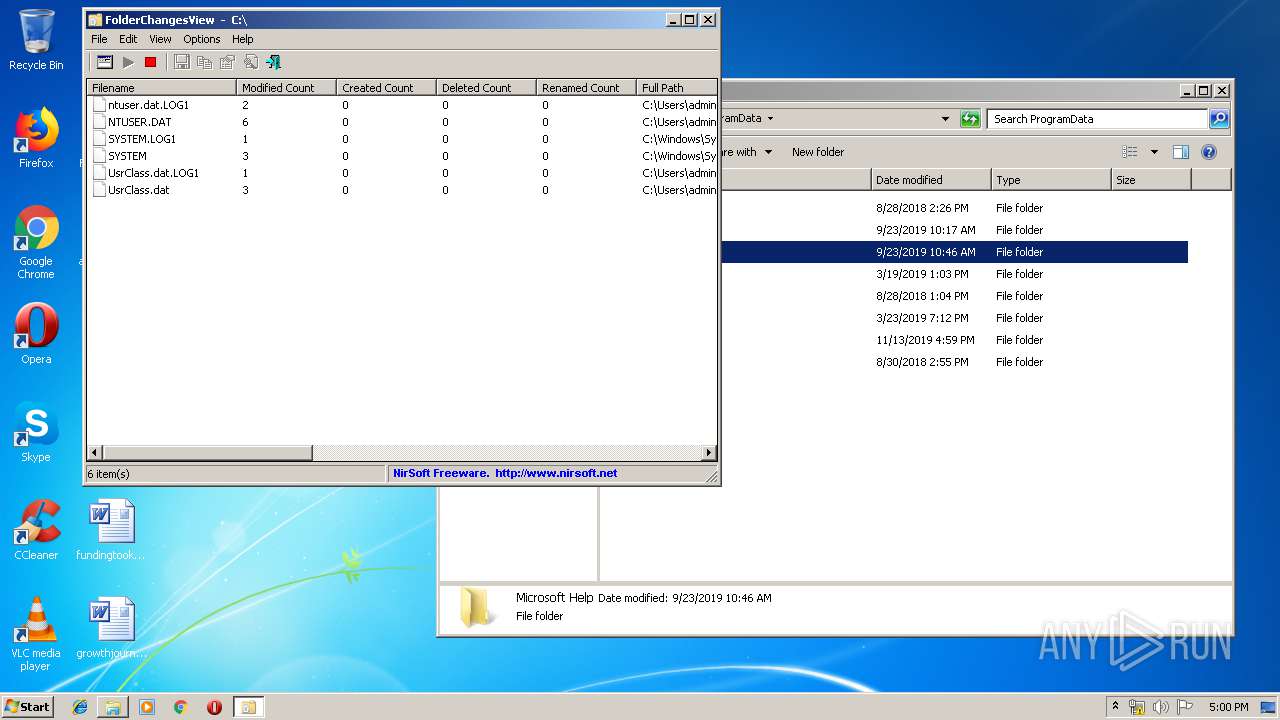The image size is (1280, 720).
Task: Sort Explorer by Date modified column
Action: [931, 180]
